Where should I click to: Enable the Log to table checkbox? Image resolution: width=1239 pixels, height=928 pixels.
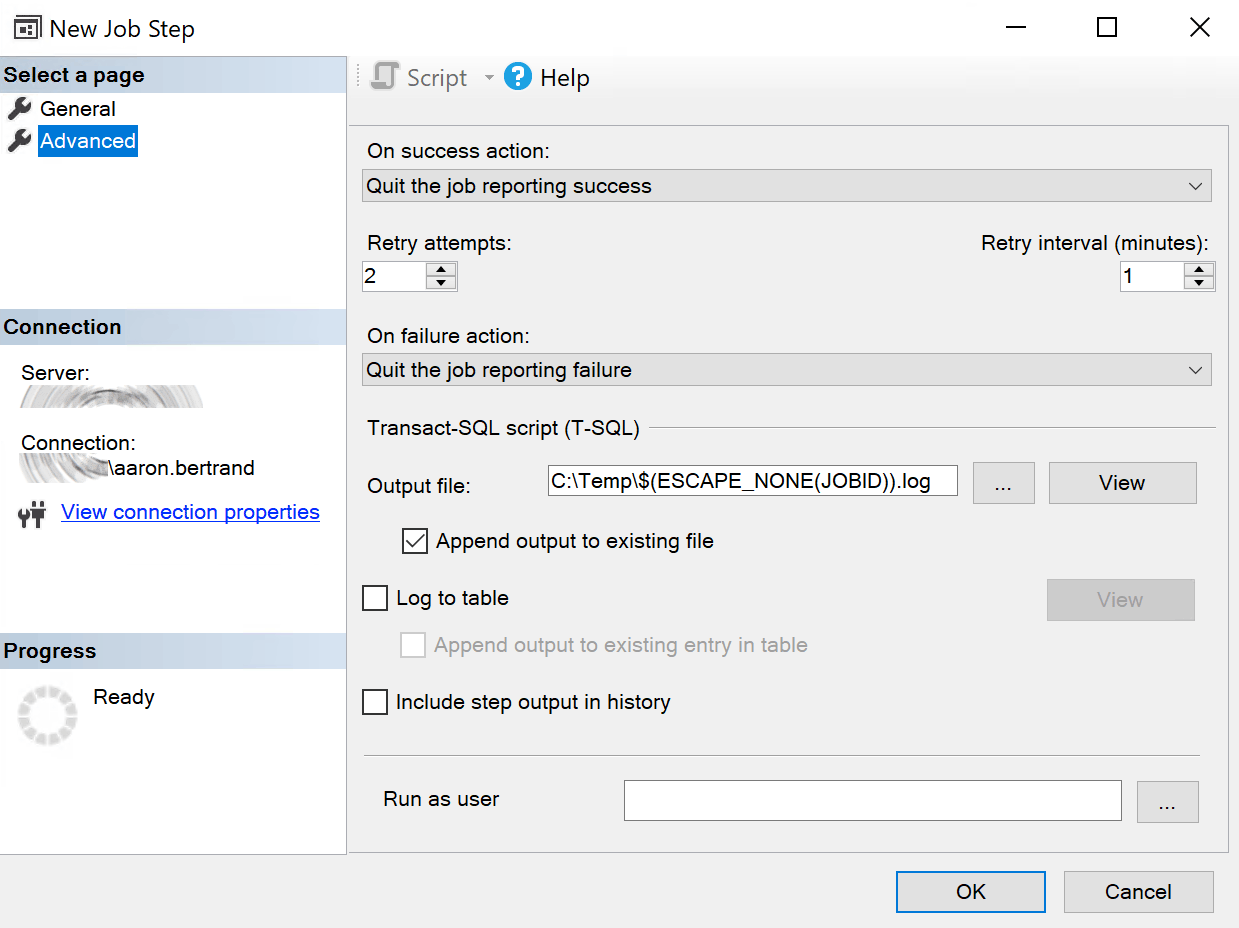tap(375, 598)
